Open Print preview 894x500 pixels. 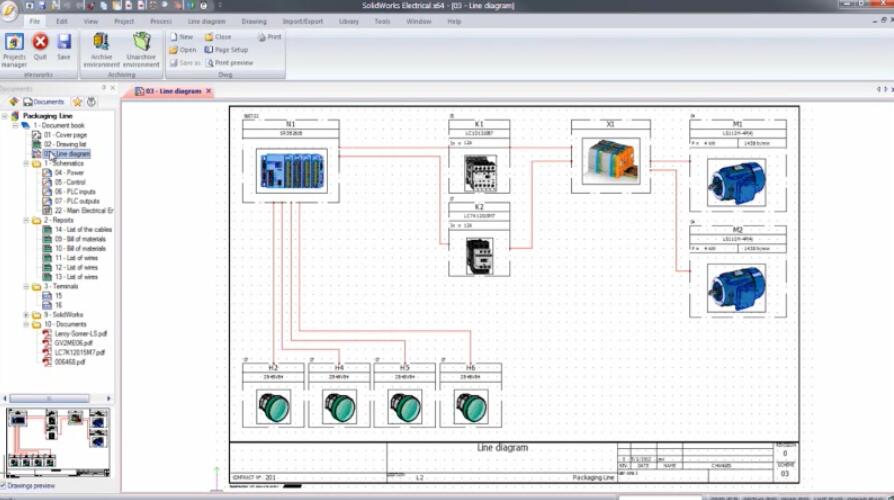tap(229, 63)
